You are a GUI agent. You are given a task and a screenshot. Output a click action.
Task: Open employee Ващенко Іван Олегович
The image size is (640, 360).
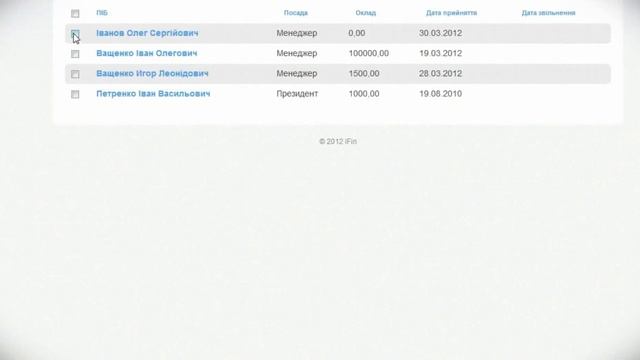tap(147, 53)
